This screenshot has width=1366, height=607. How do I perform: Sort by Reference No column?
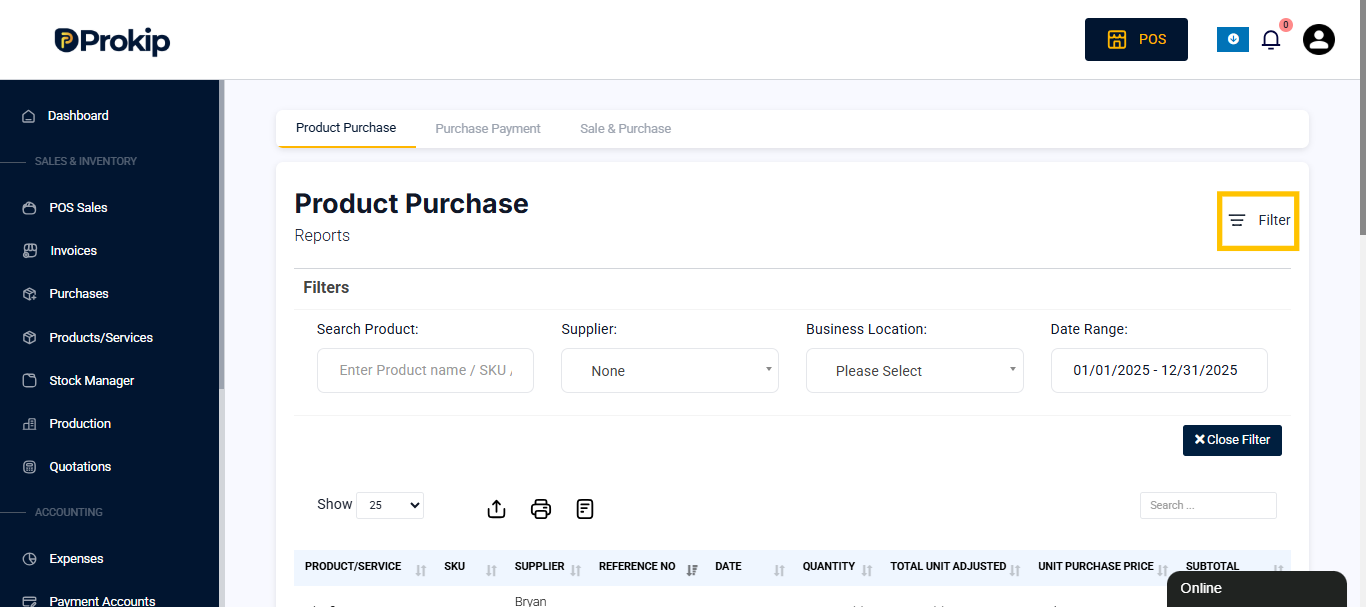click(648, 567)
